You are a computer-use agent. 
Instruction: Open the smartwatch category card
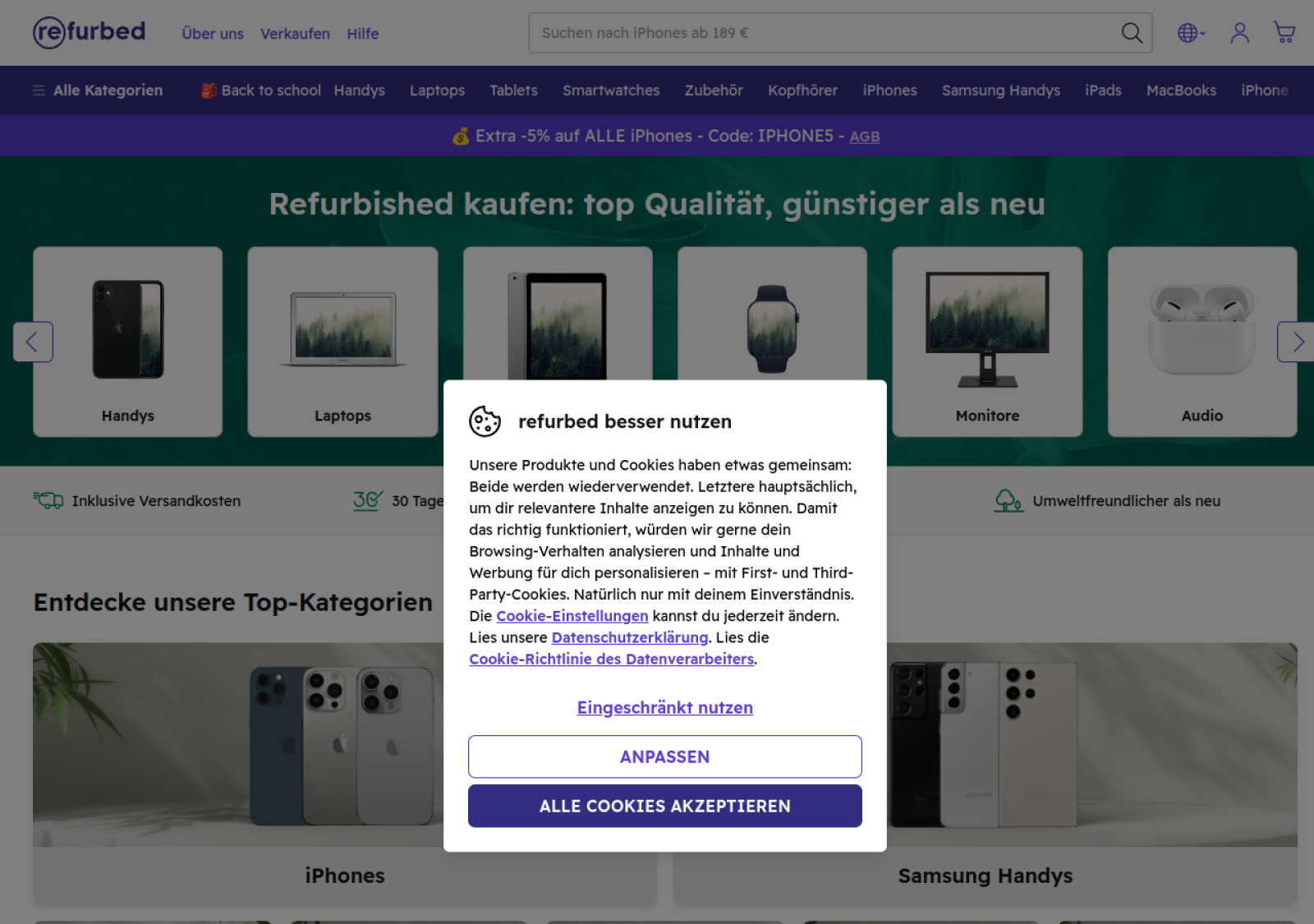click(x=772, y=314)
